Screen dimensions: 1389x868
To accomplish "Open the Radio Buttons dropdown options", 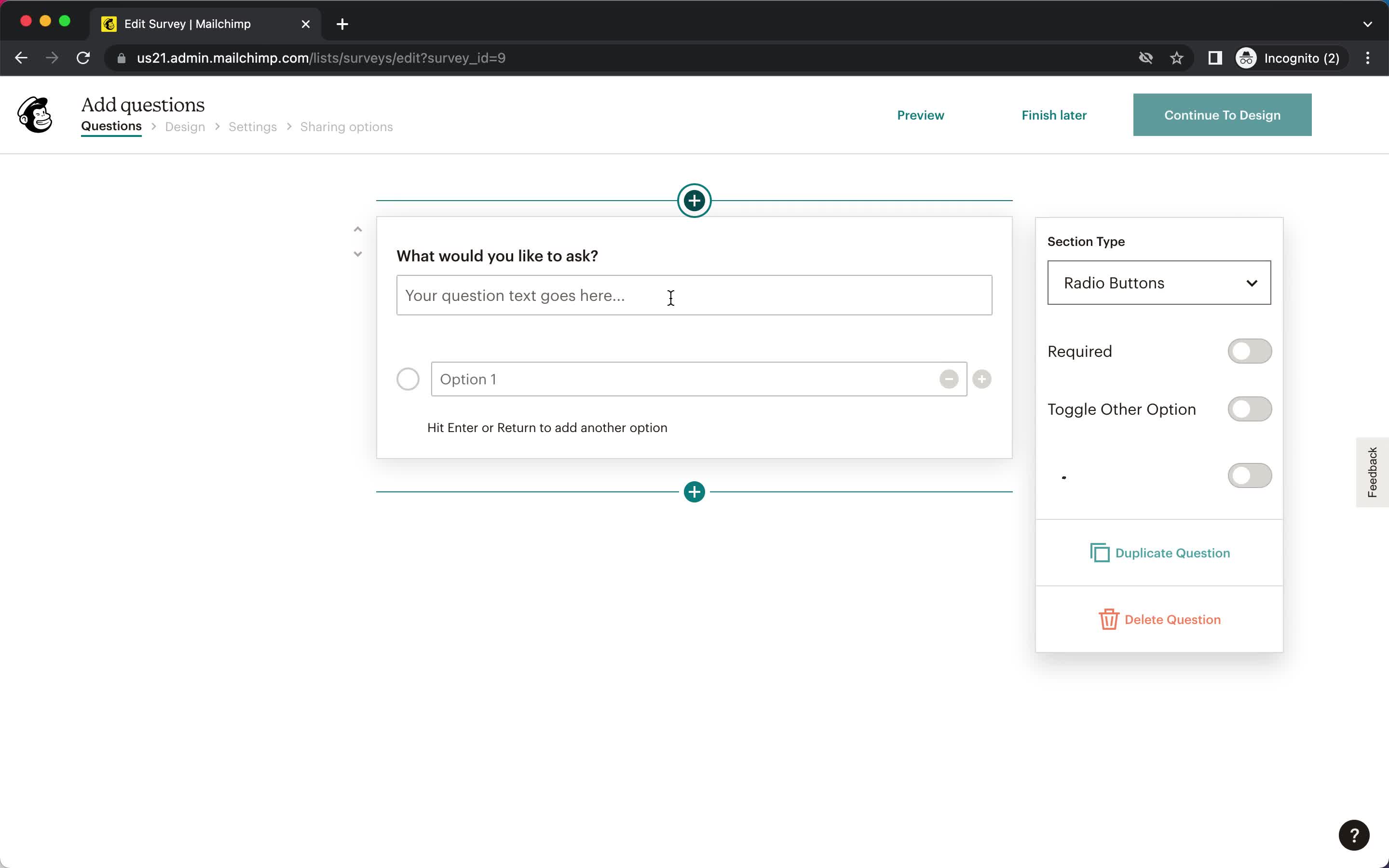I will tap(1158, 283).
